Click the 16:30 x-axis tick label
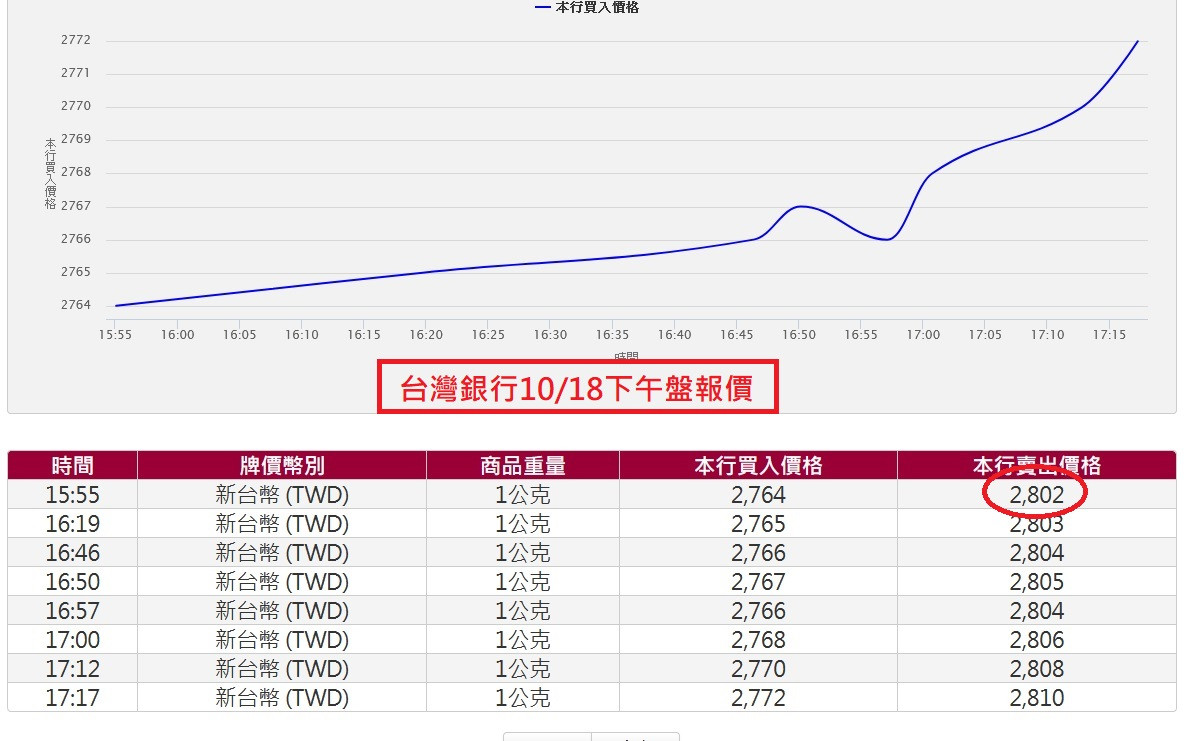 (550, 335)
